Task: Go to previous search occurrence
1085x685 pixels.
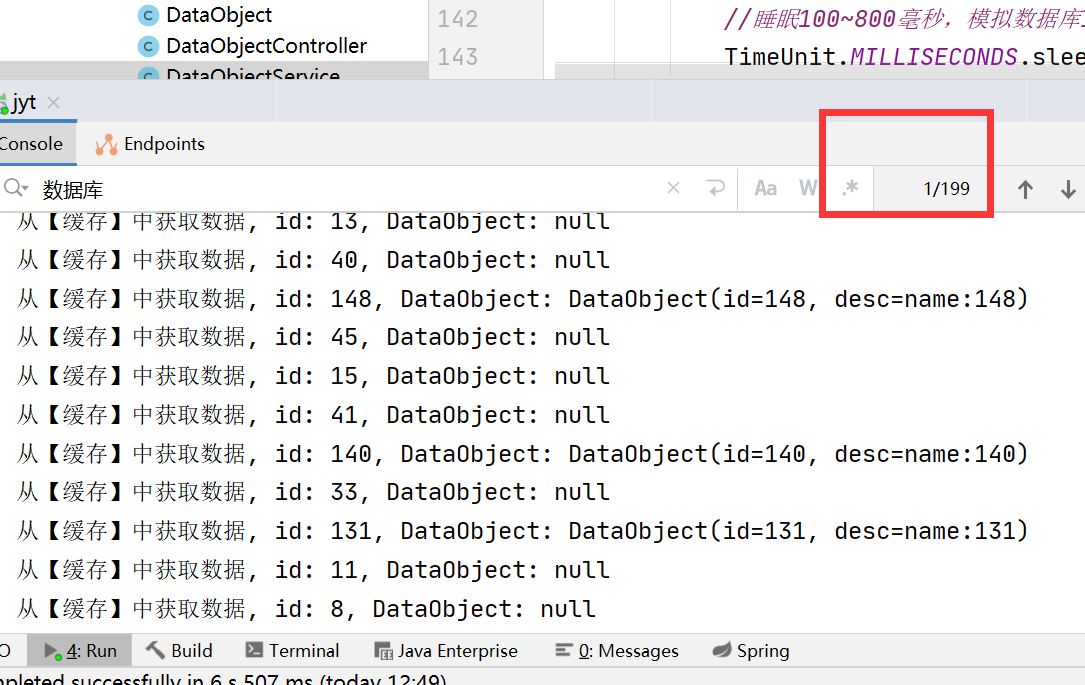Action: (x=1025, y=189)
